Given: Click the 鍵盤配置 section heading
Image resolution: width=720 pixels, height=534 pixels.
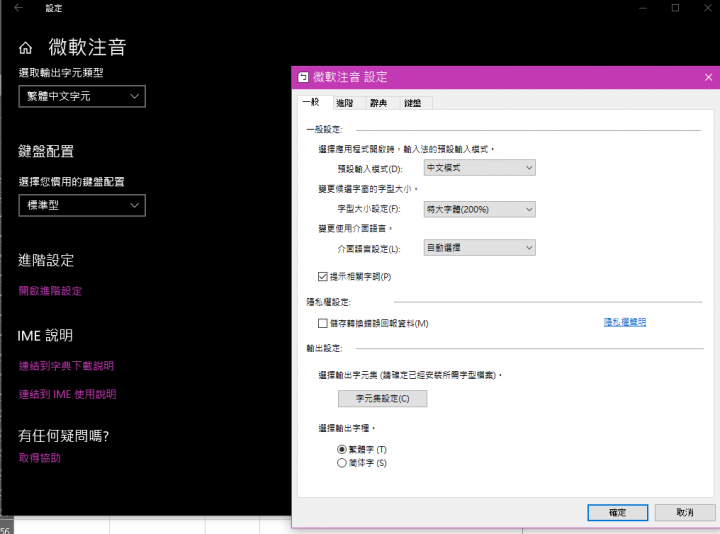Looking at the screenshot, I should point(46,151).
